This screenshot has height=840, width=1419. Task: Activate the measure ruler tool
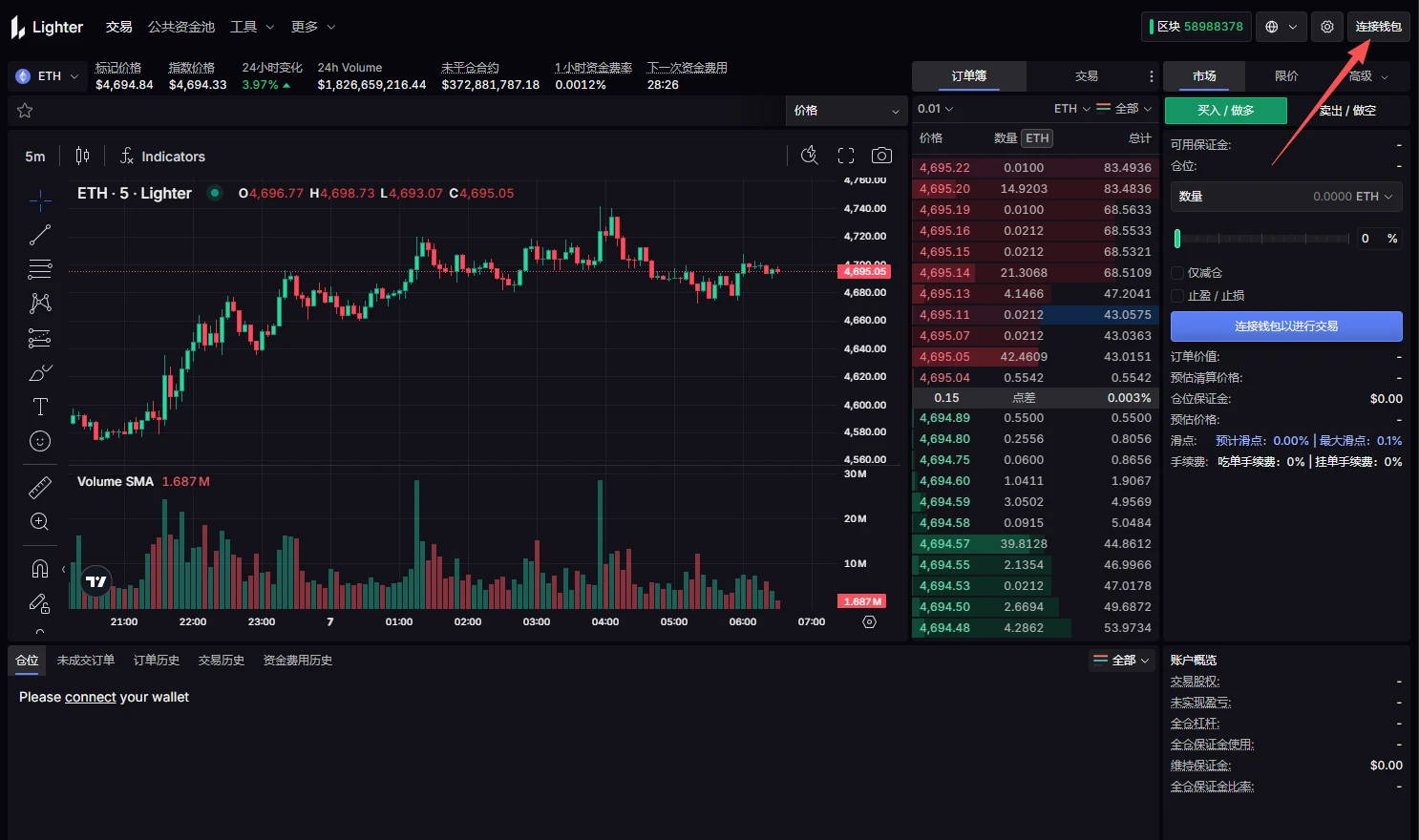[x=39, y=487]
